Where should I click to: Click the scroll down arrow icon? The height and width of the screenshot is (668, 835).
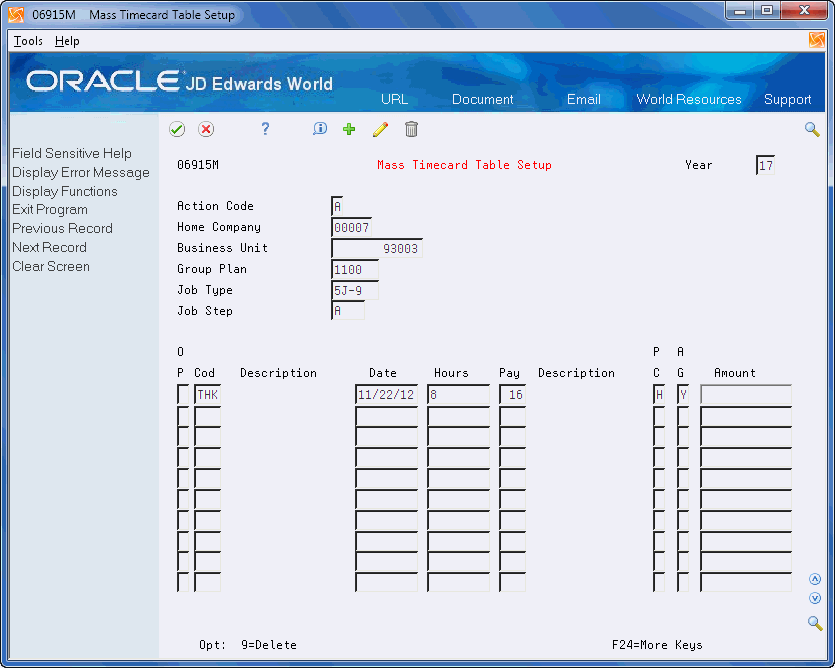[x=815, y=598]
